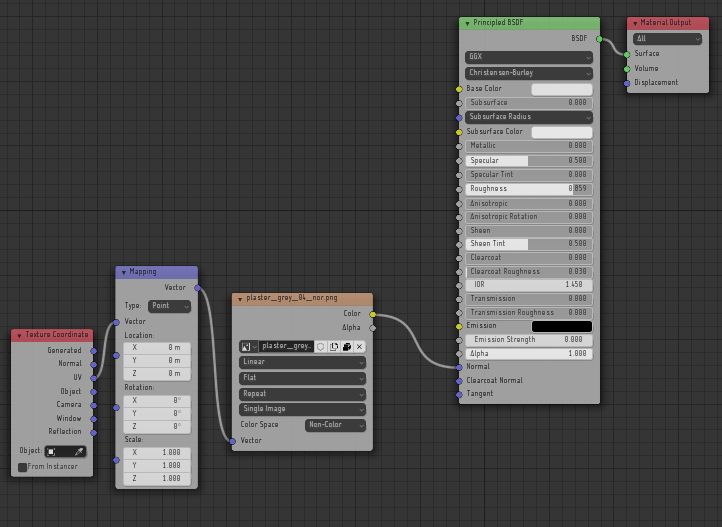The height and width of the screenshot is (527, 722).
Task: Click the Alpha slider in Principled BSDF
Action: [529, 354]
